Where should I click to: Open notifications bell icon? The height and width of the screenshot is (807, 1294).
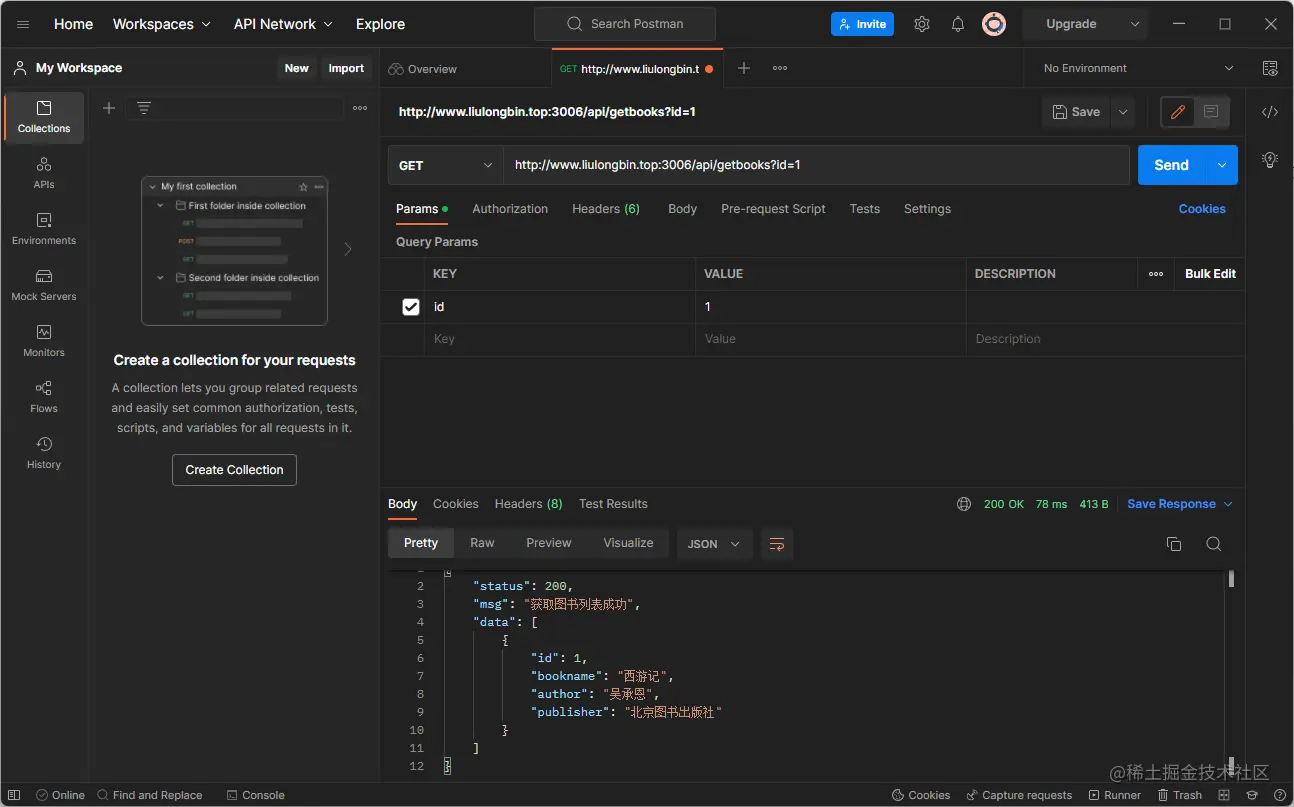pos(958,24)
